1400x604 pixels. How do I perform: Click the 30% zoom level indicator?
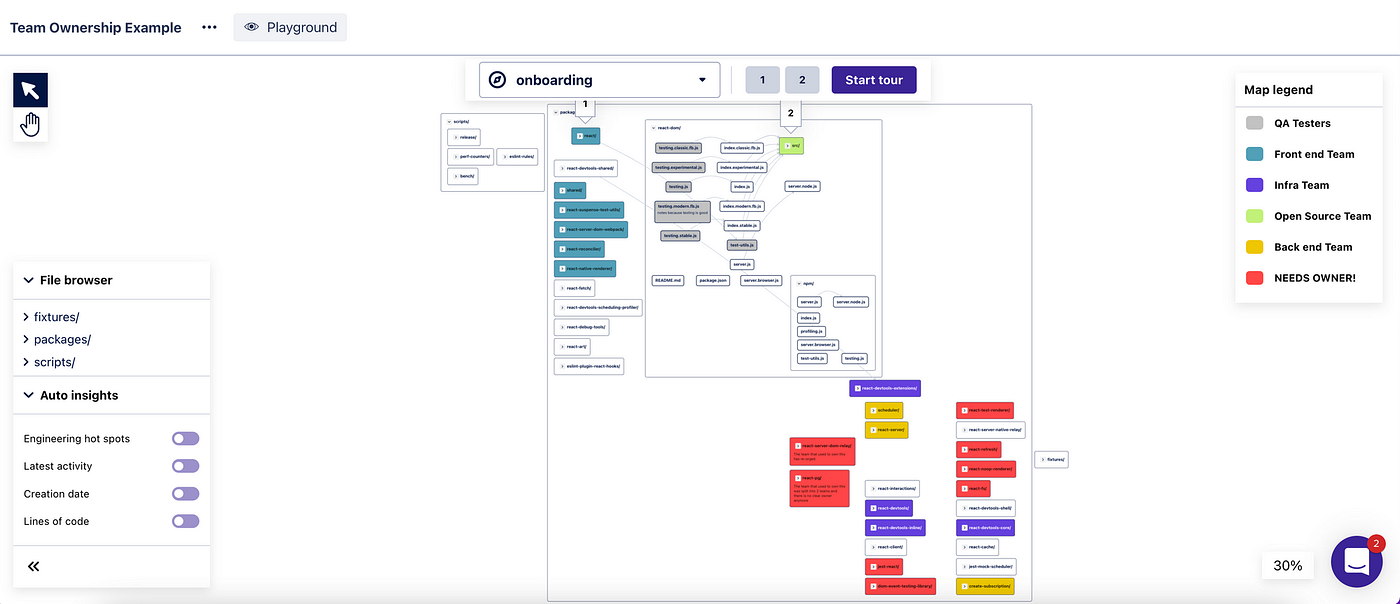[1287, 565]
